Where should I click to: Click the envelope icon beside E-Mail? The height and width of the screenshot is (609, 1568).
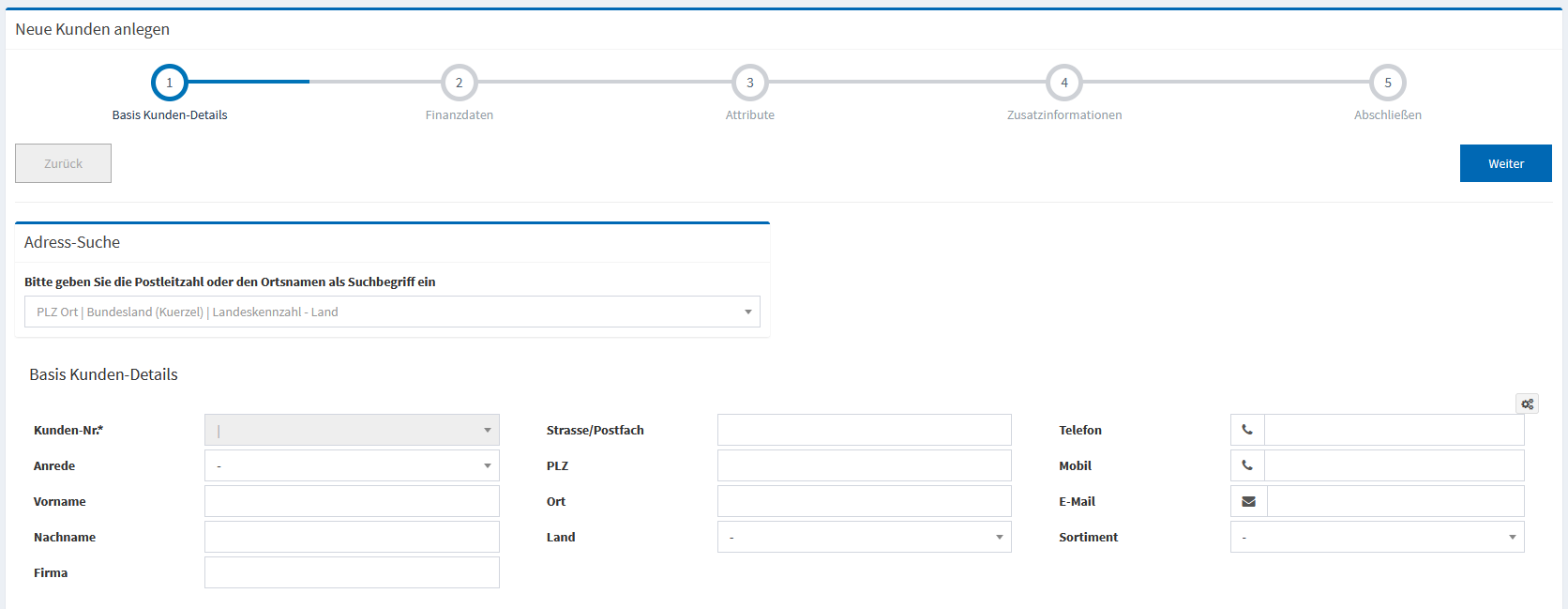coord(1248,501)
